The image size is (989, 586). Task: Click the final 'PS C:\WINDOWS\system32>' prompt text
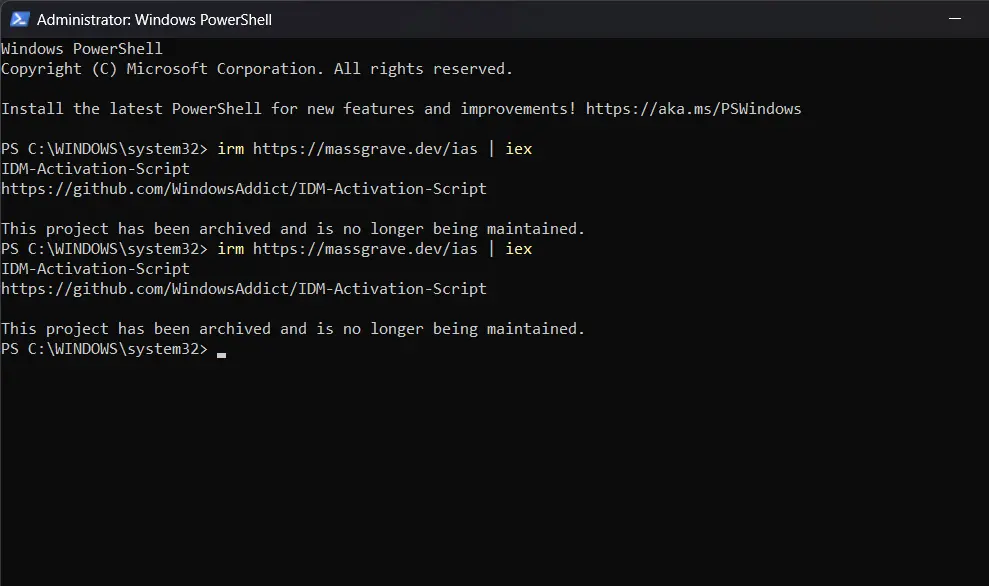[104, 349]
